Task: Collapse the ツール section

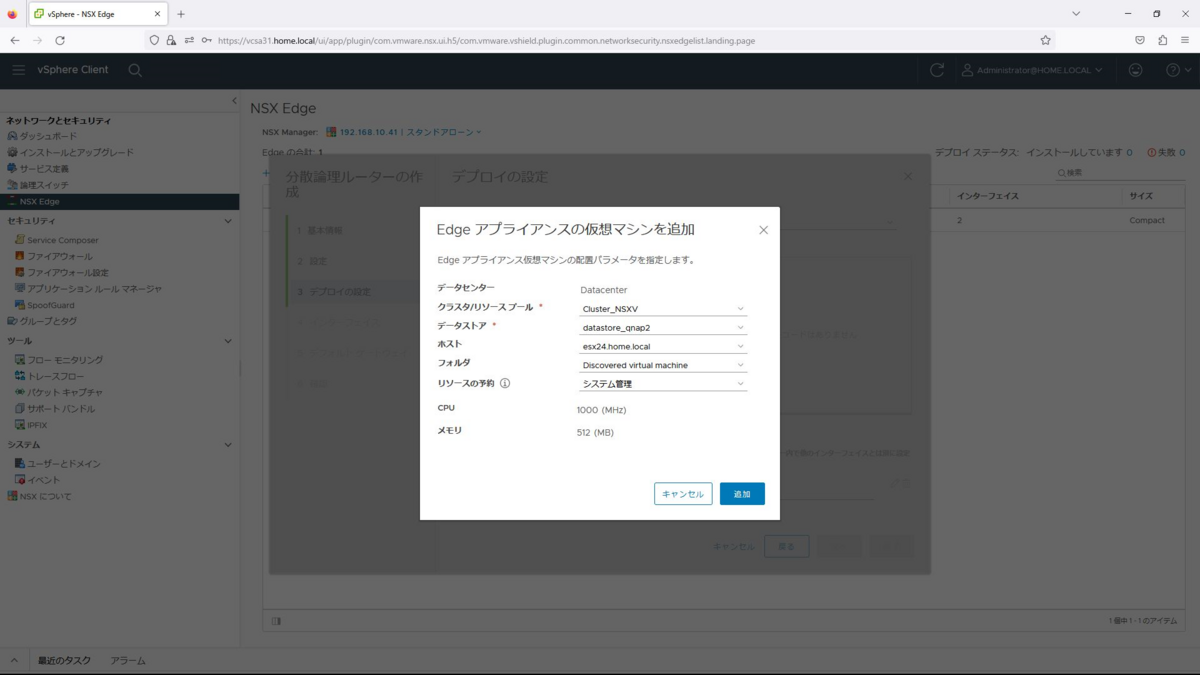Action: [x=228, y=341]
